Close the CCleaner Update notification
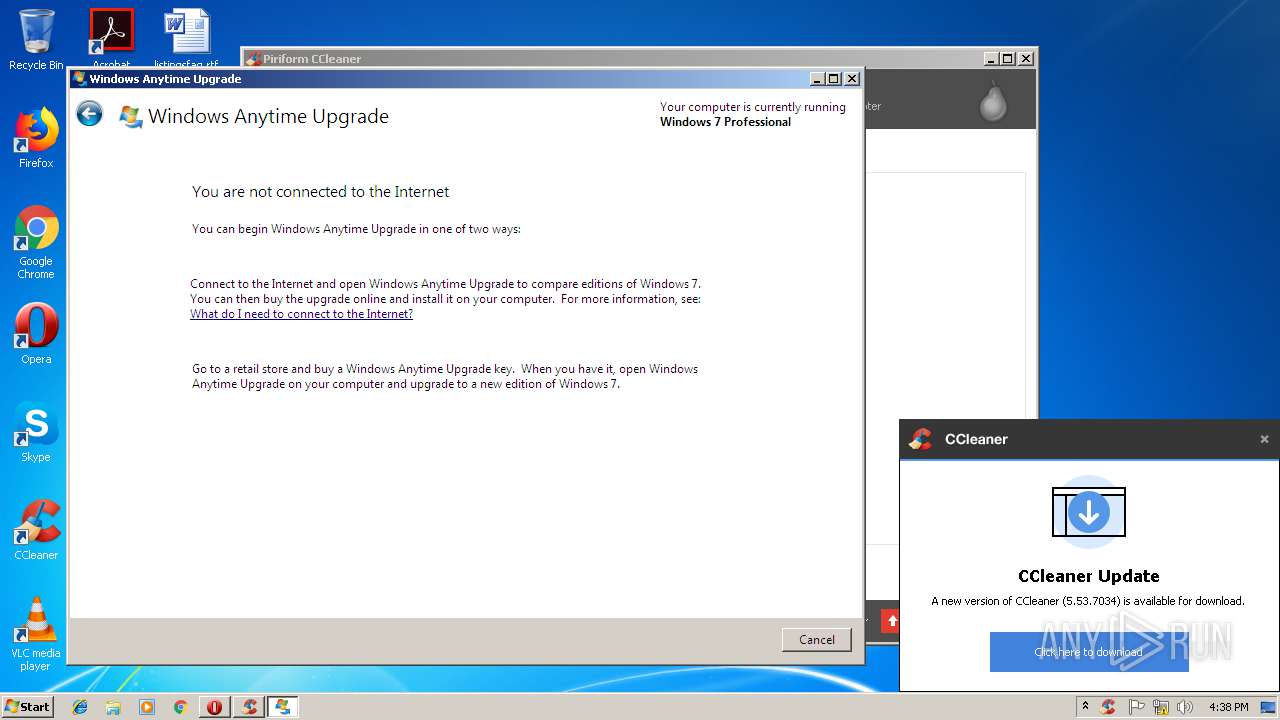The width and height of the screenshot is (1280, 720). click(1264, 439)
